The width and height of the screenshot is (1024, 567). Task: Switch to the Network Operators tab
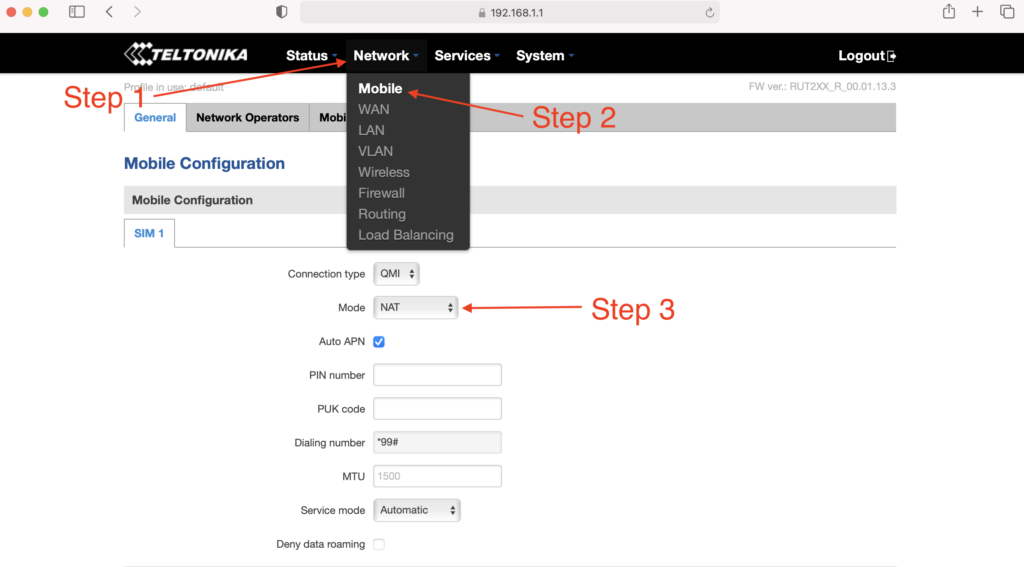click(x=247, y=118)
